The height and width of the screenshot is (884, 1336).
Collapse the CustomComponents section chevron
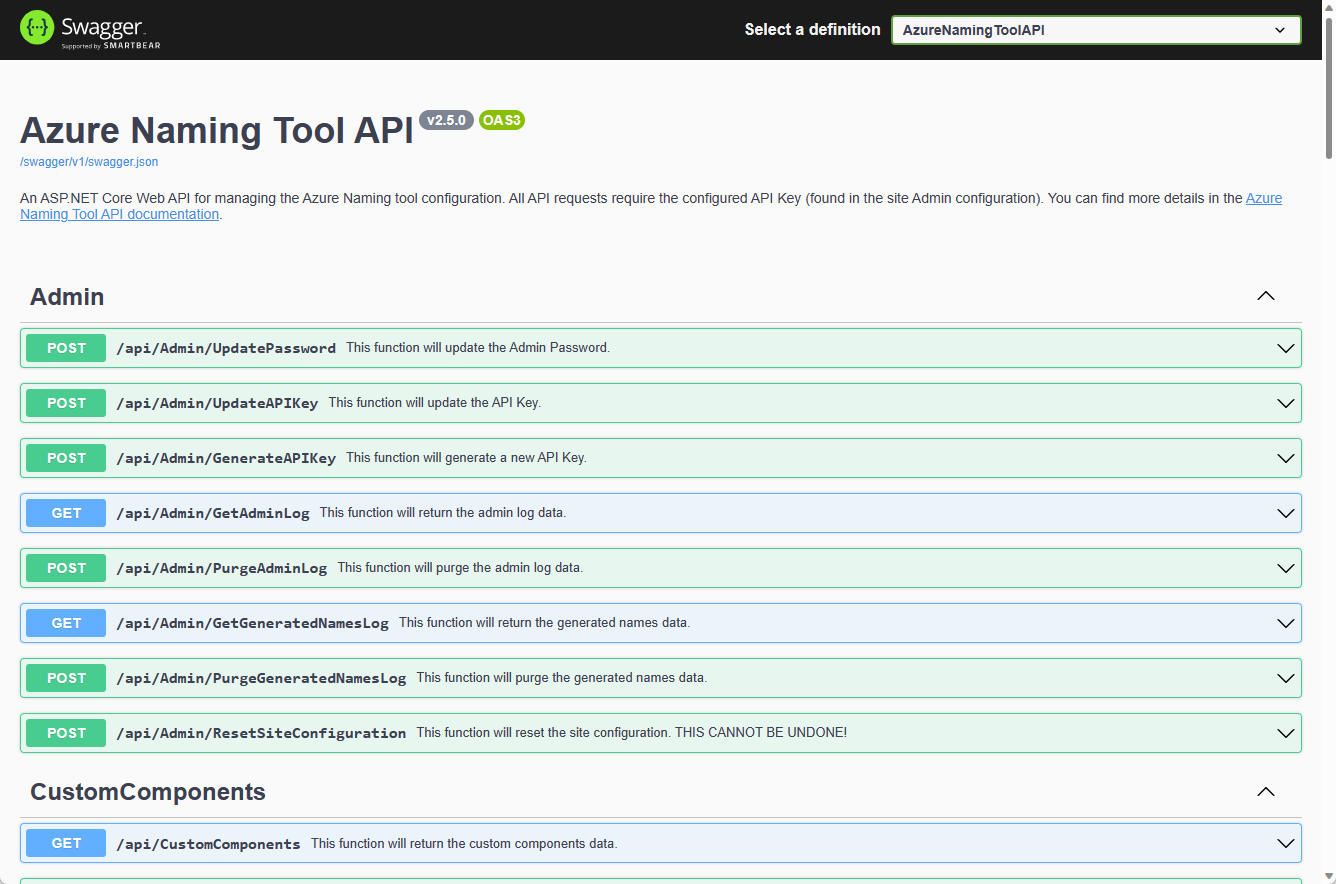(1265, 792)
